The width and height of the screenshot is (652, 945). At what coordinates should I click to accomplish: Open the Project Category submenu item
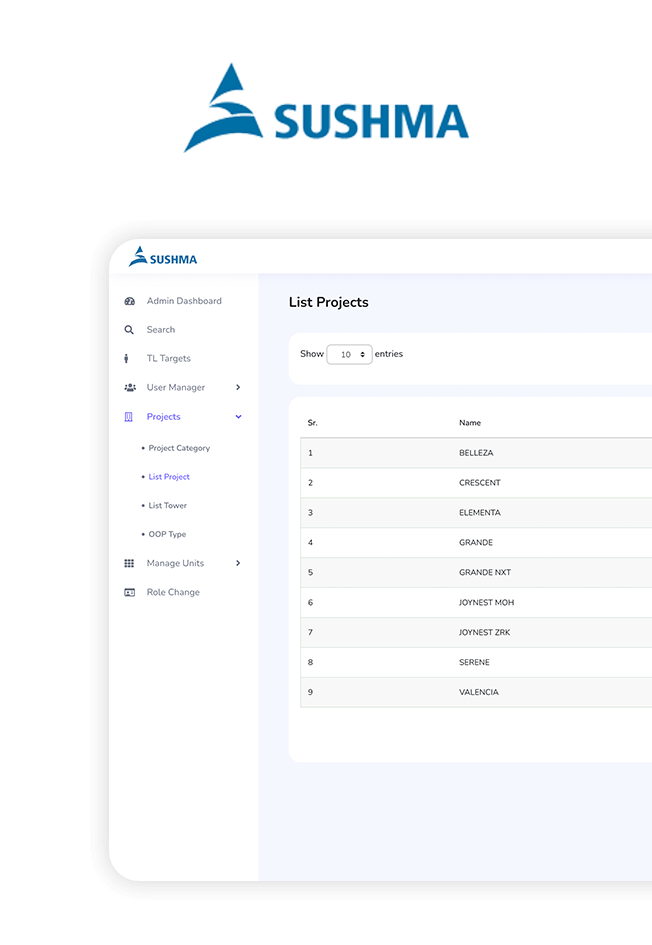pos(179,448)
